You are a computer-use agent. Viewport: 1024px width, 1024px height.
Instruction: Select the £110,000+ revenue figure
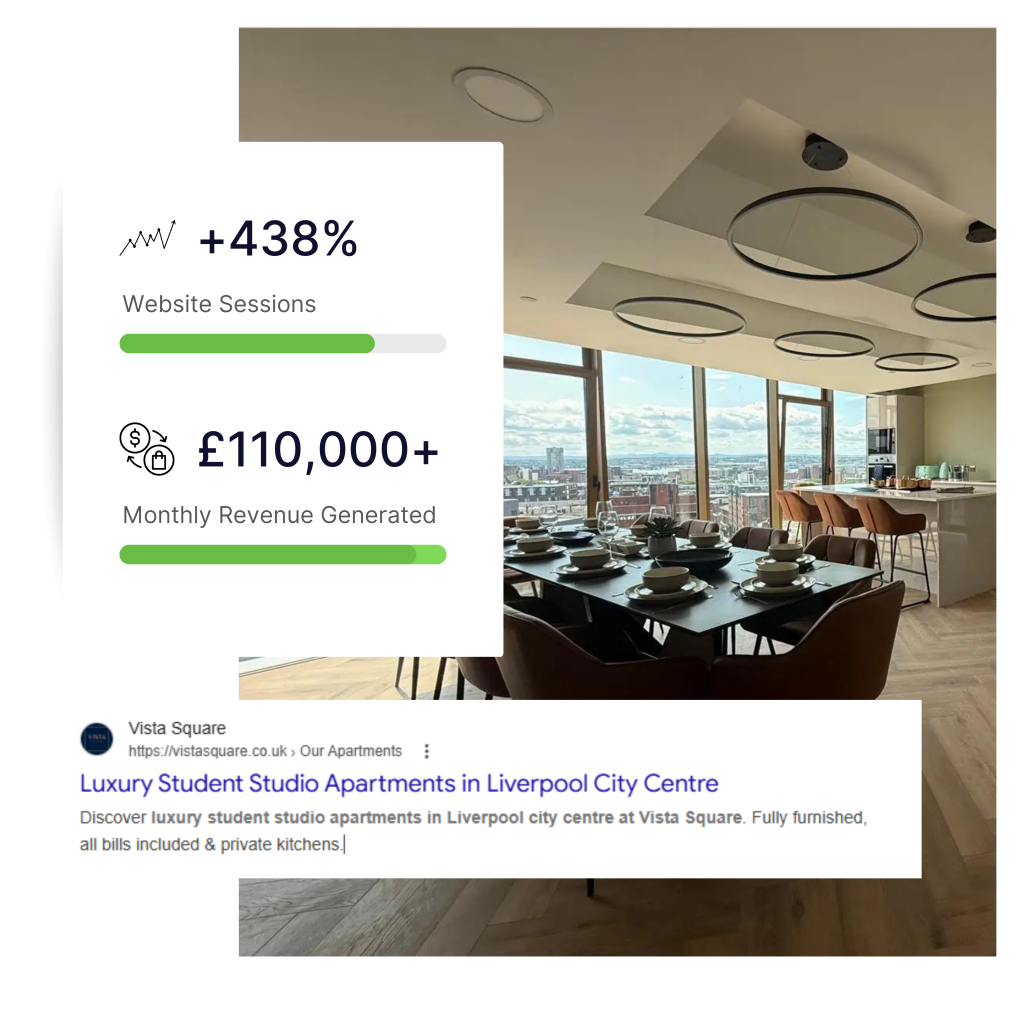pos(318,449)
